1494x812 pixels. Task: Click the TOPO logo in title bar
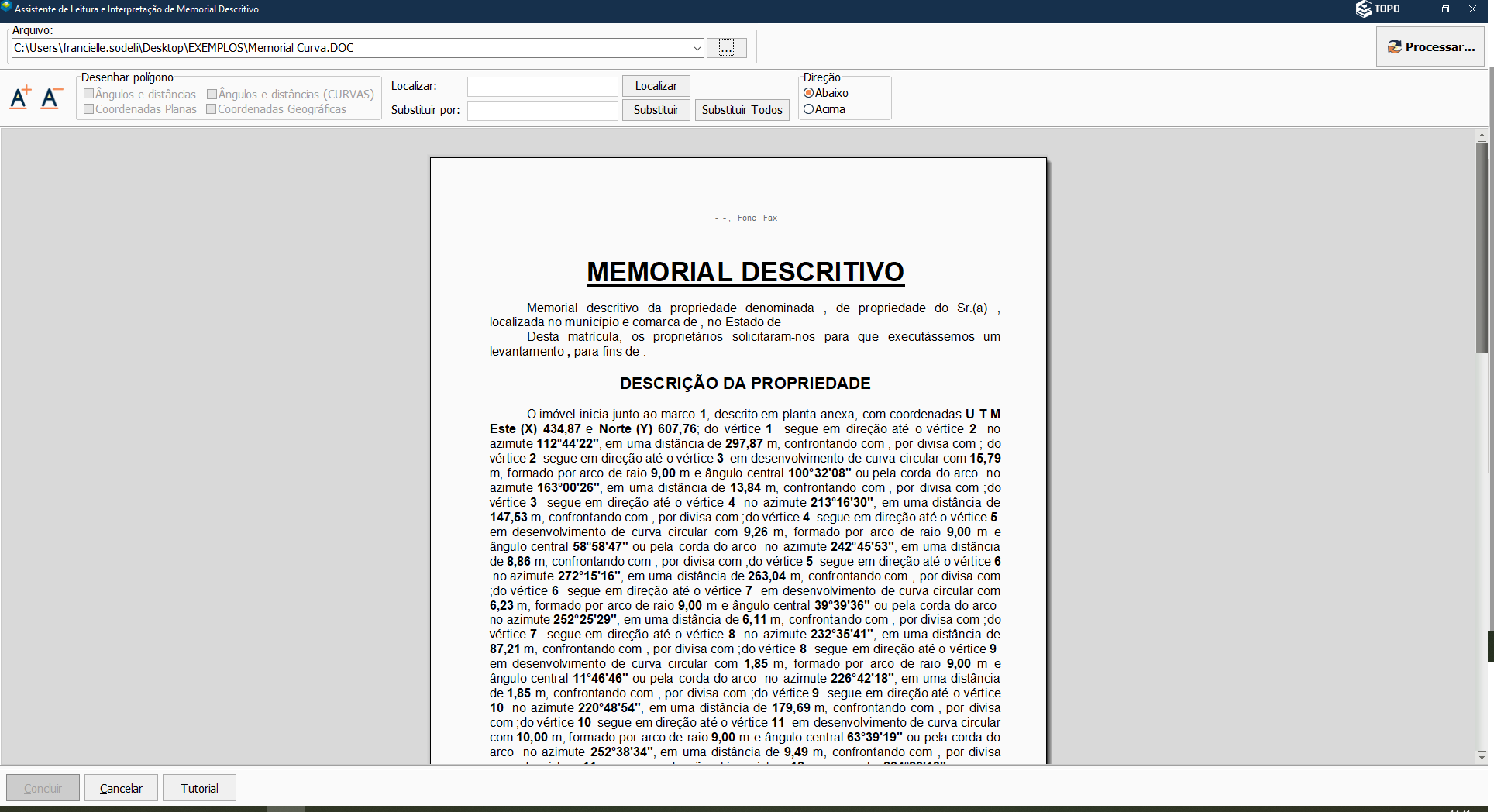(x=1378, y=9)
